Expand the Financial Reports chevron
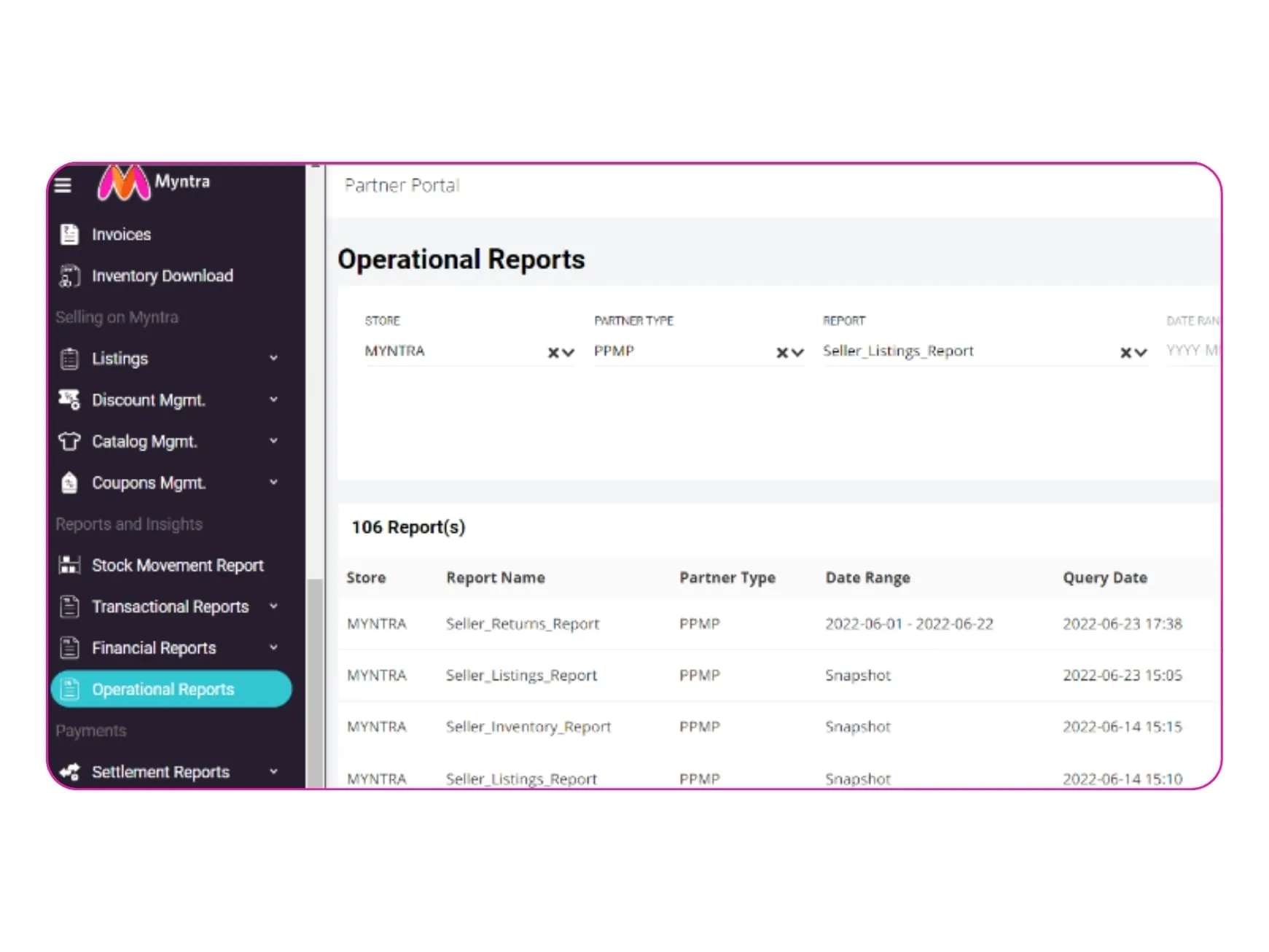The image size is (1269, 952). [x=274, y=647]
